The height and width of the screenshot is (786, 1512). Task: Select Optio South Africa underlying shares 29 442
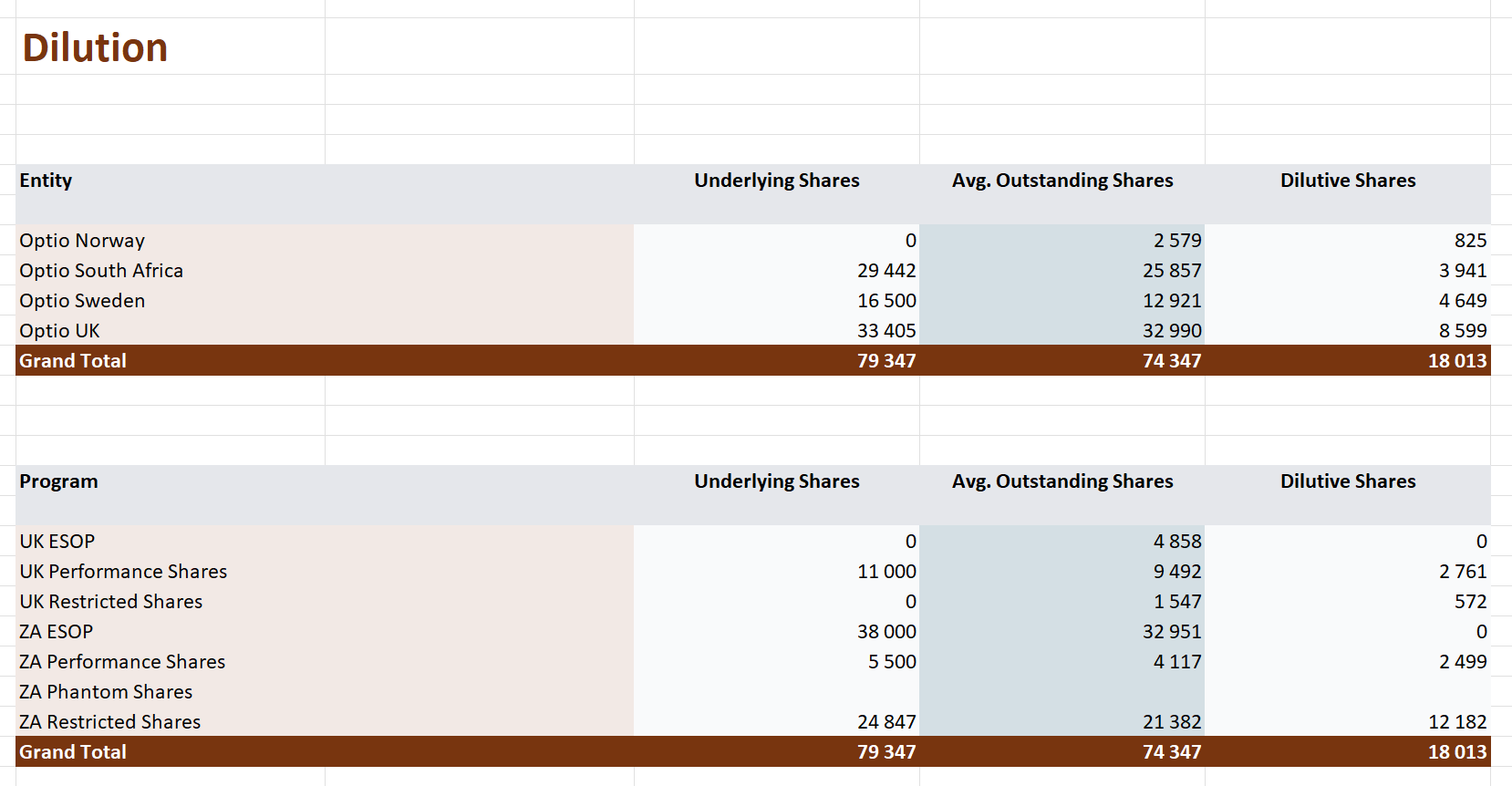886,271
